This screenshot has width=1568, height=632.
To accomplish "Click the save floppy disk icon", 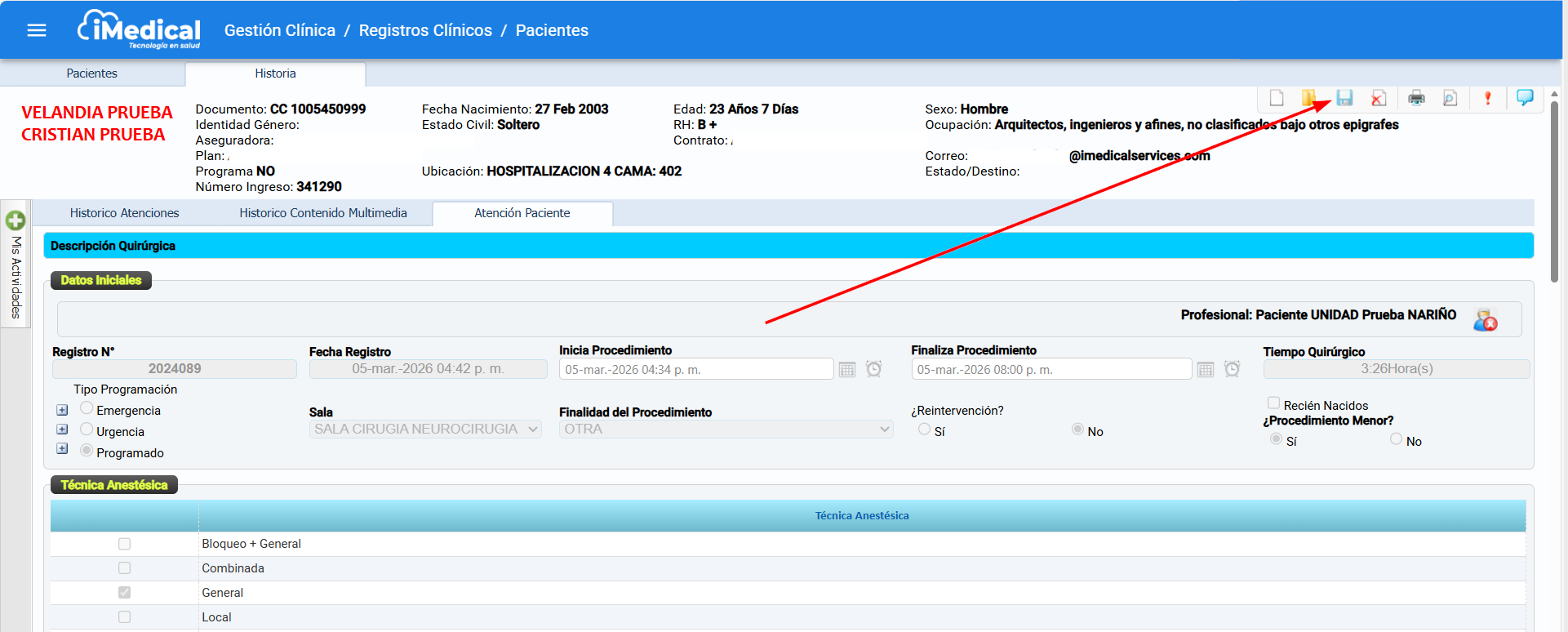I will click(x=1344, y=98).
